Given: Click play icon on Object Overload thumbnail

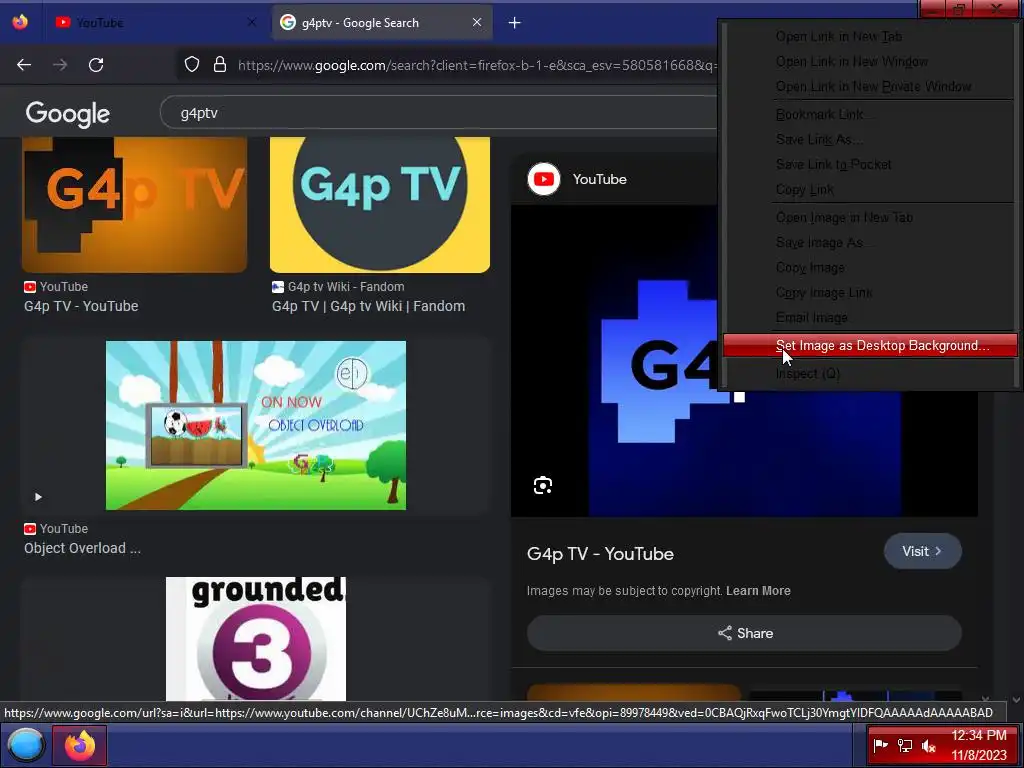Looking at the screenshot, I should pos(38,497).
